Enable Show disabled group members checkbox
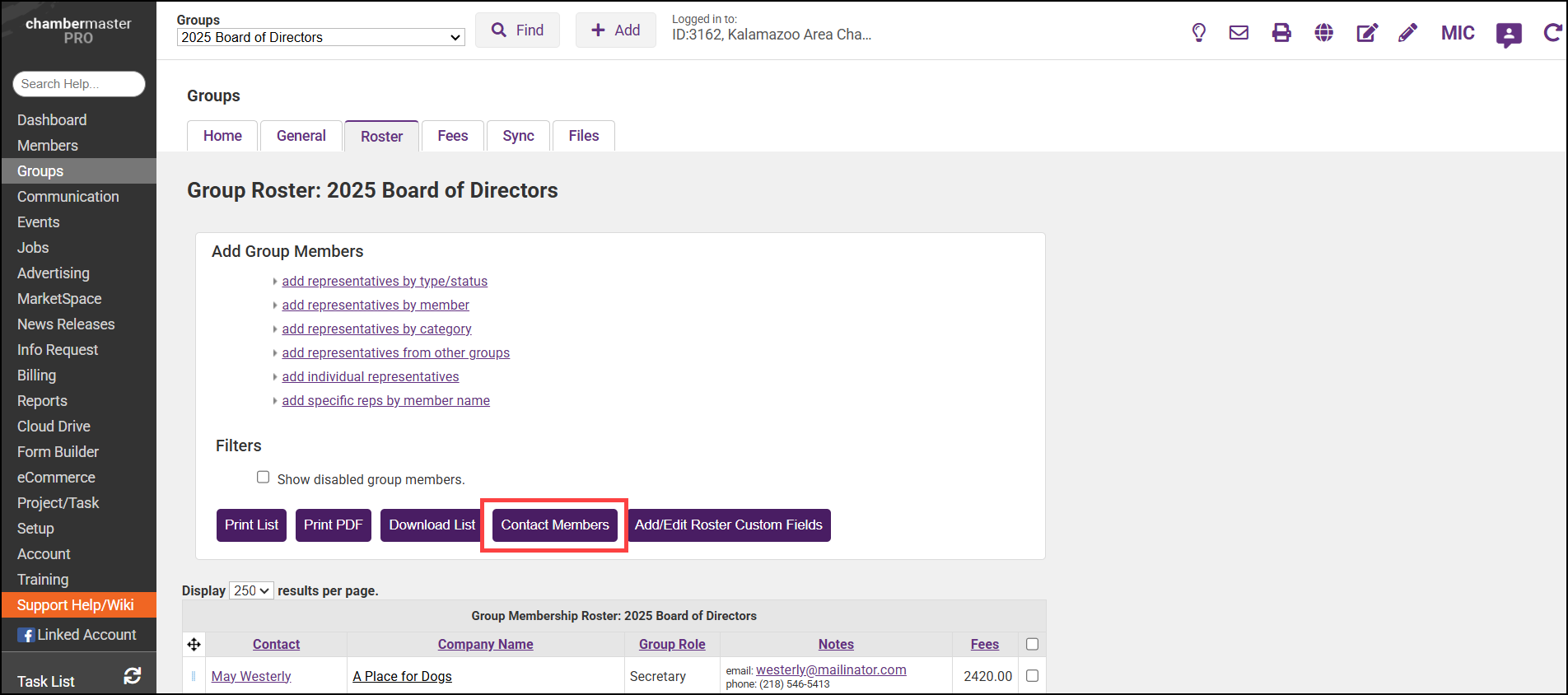The height and width of the screenshot is (695, 1568). click(264, 478)
